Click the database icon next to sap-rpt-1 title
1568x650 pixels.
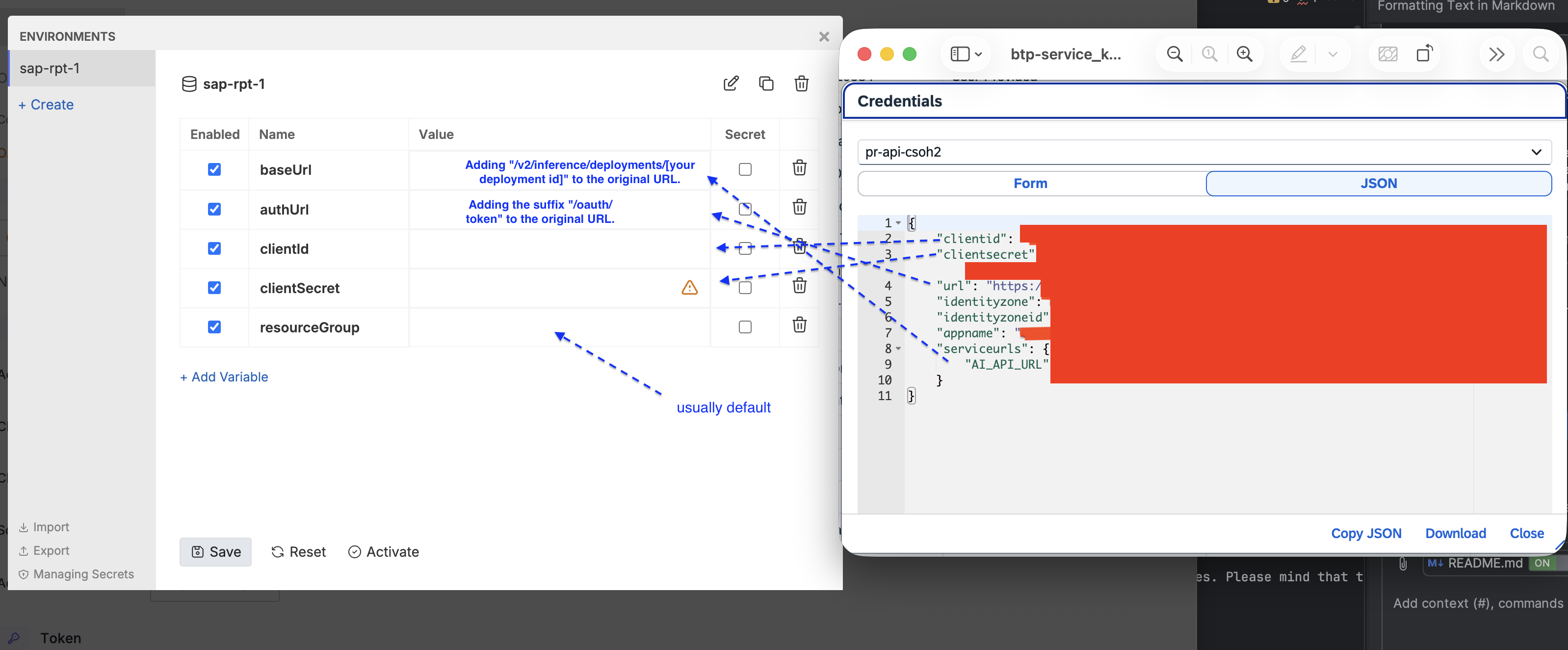click(x=189, y=84)
